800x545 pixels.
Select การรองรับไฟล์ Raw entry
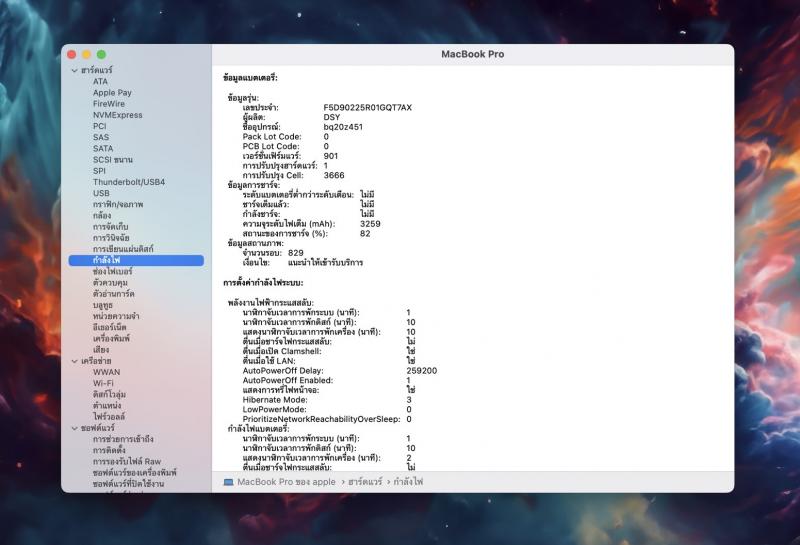127,462
